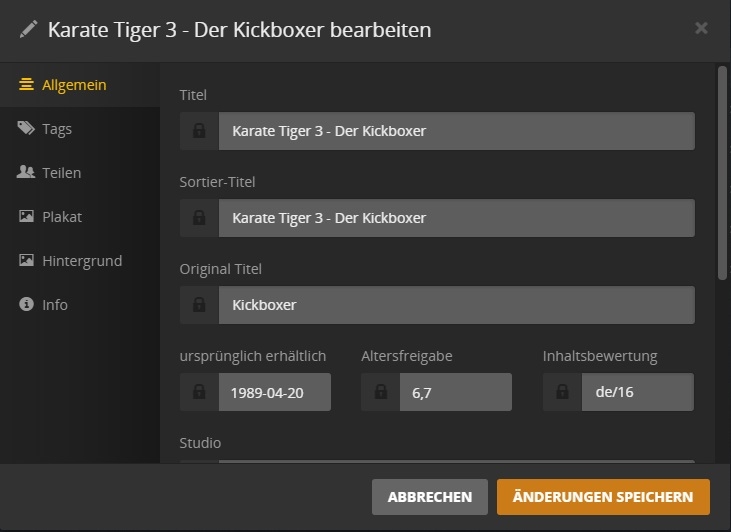The width and height of the screenshot is (731, 532).
Task: Click the Teilen people icon
Action: coord(26,172)
